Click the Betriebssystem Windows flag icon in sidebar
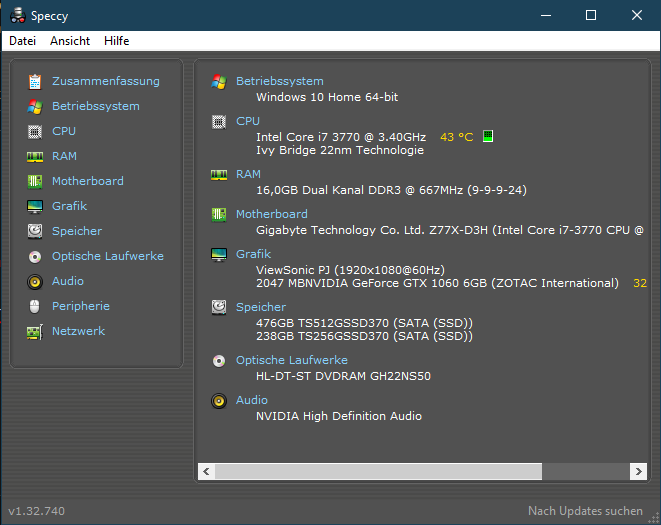661x525 pixels. coord(35,106)
